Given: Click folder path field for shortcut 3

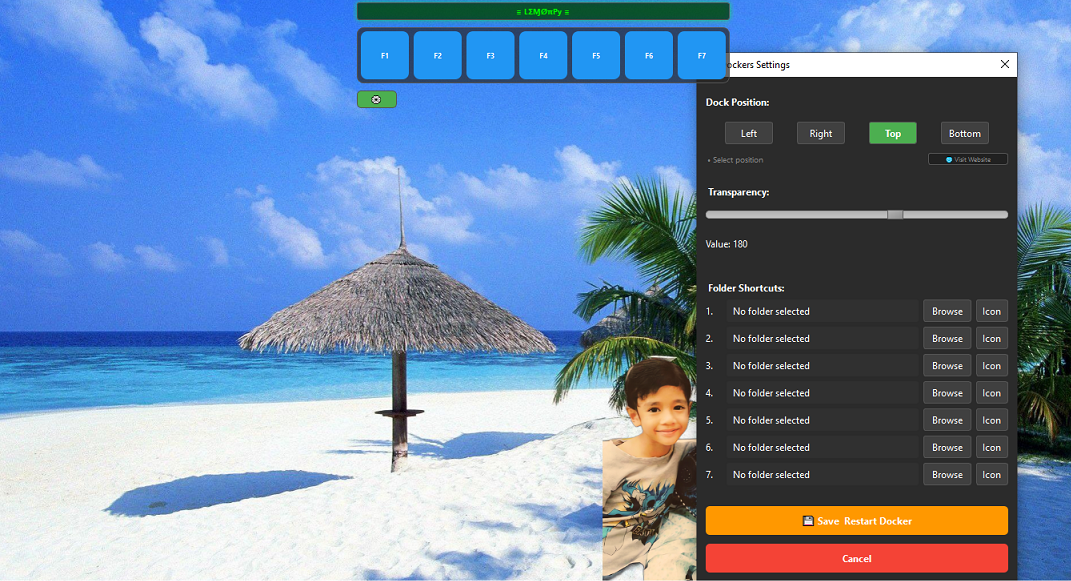Looking at the screenshot, I should (x=822, y=366).
